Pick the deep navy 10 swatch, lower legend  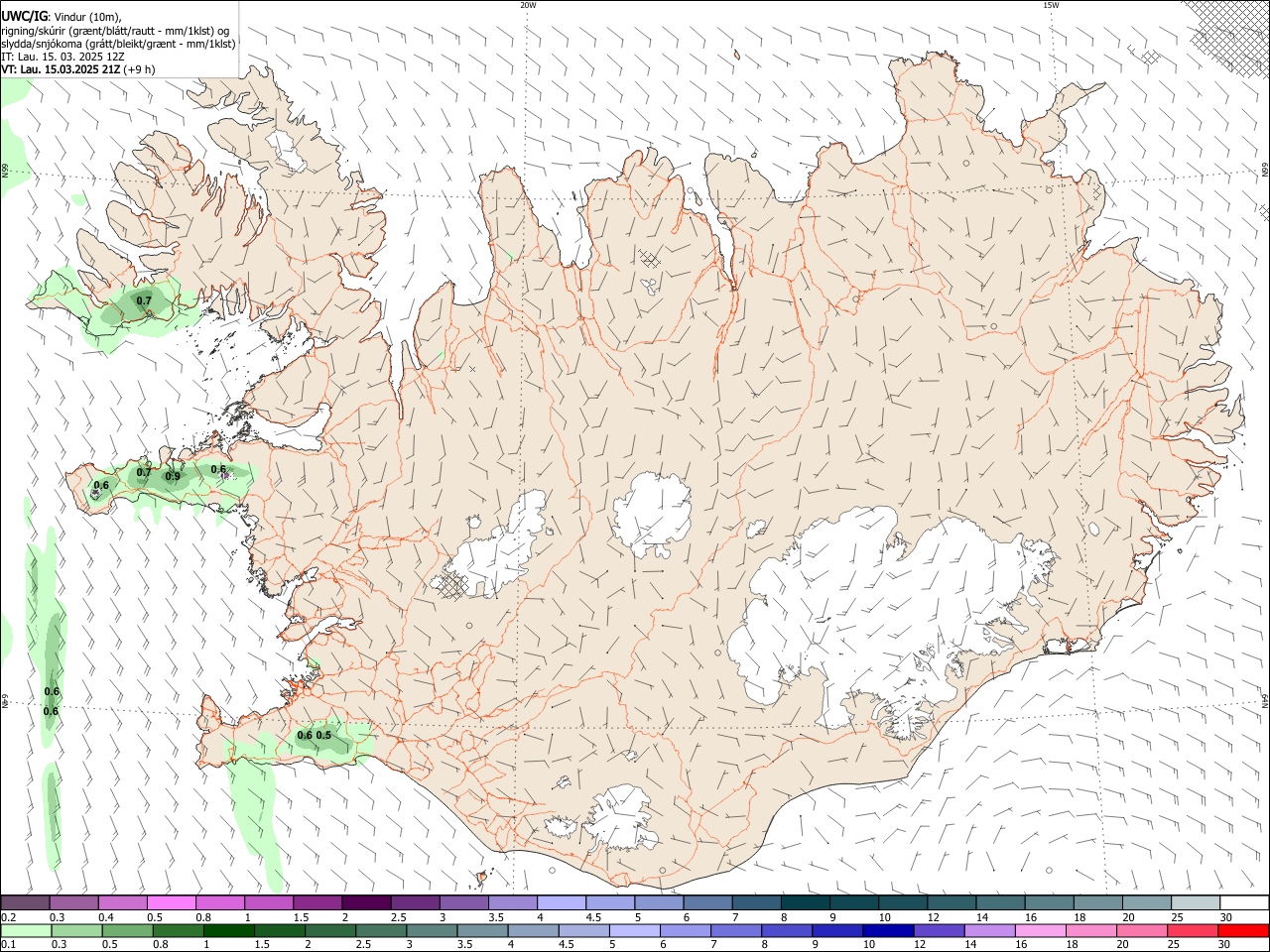coord(888,930)
